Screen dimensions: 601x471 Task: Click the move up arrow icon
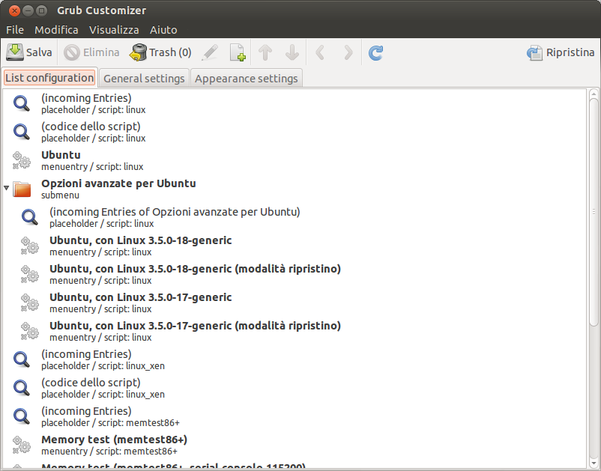coord(265,53)
